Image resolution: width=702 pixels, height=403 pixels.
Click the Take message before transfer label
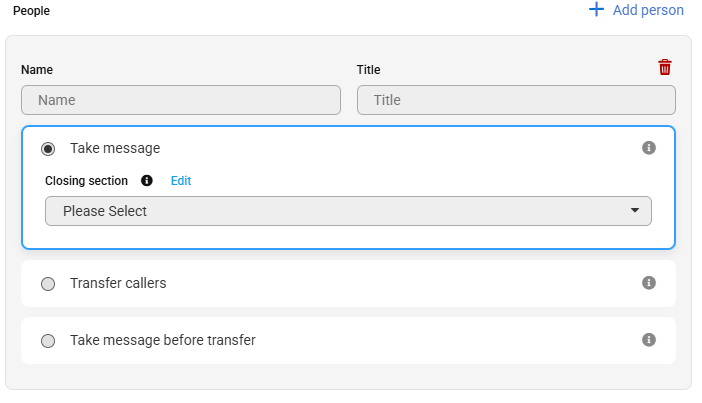[x=163, y=340]
